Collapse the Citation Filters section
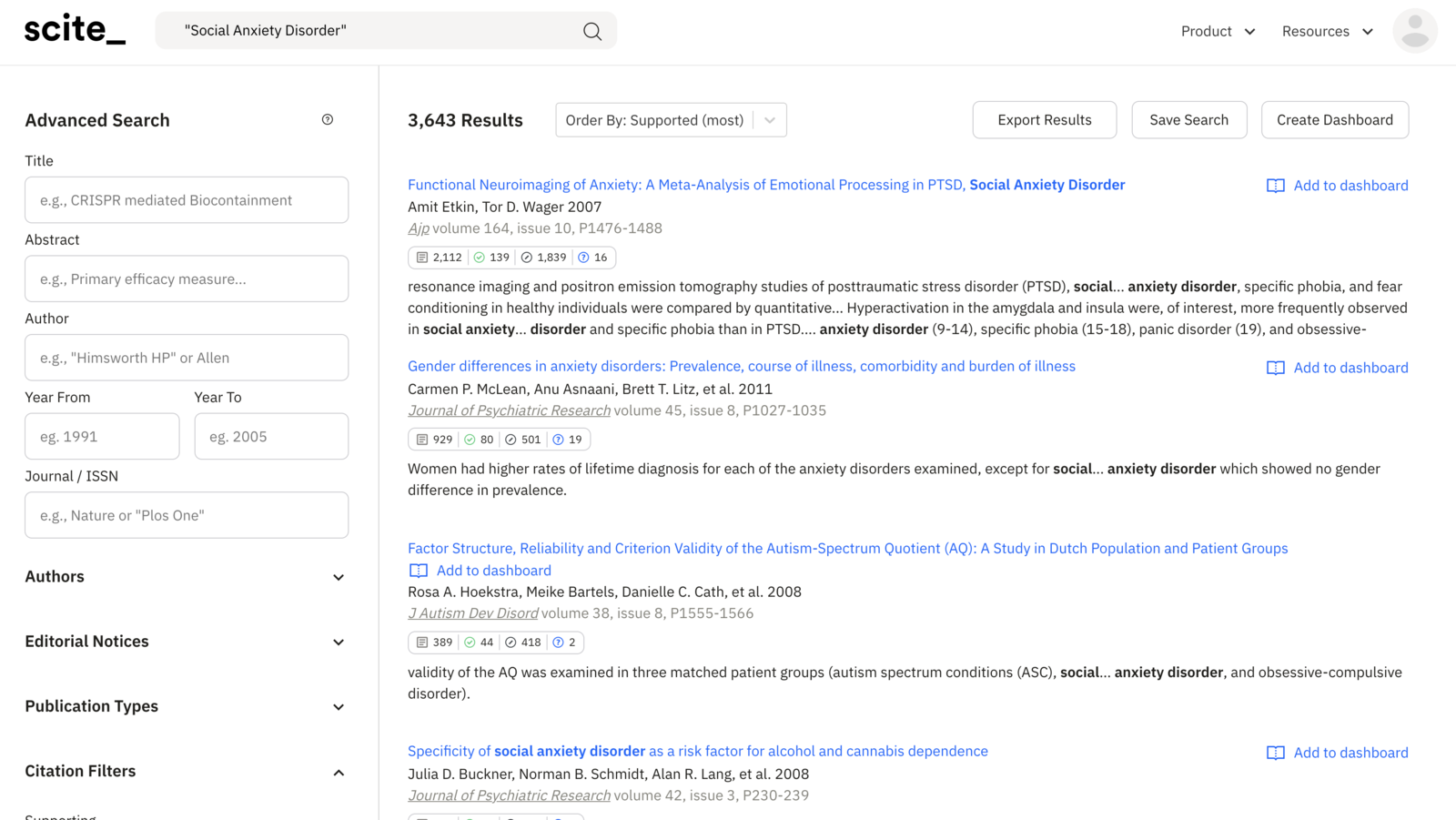Screen dimensions: 1456x820 tap(339, 772)
